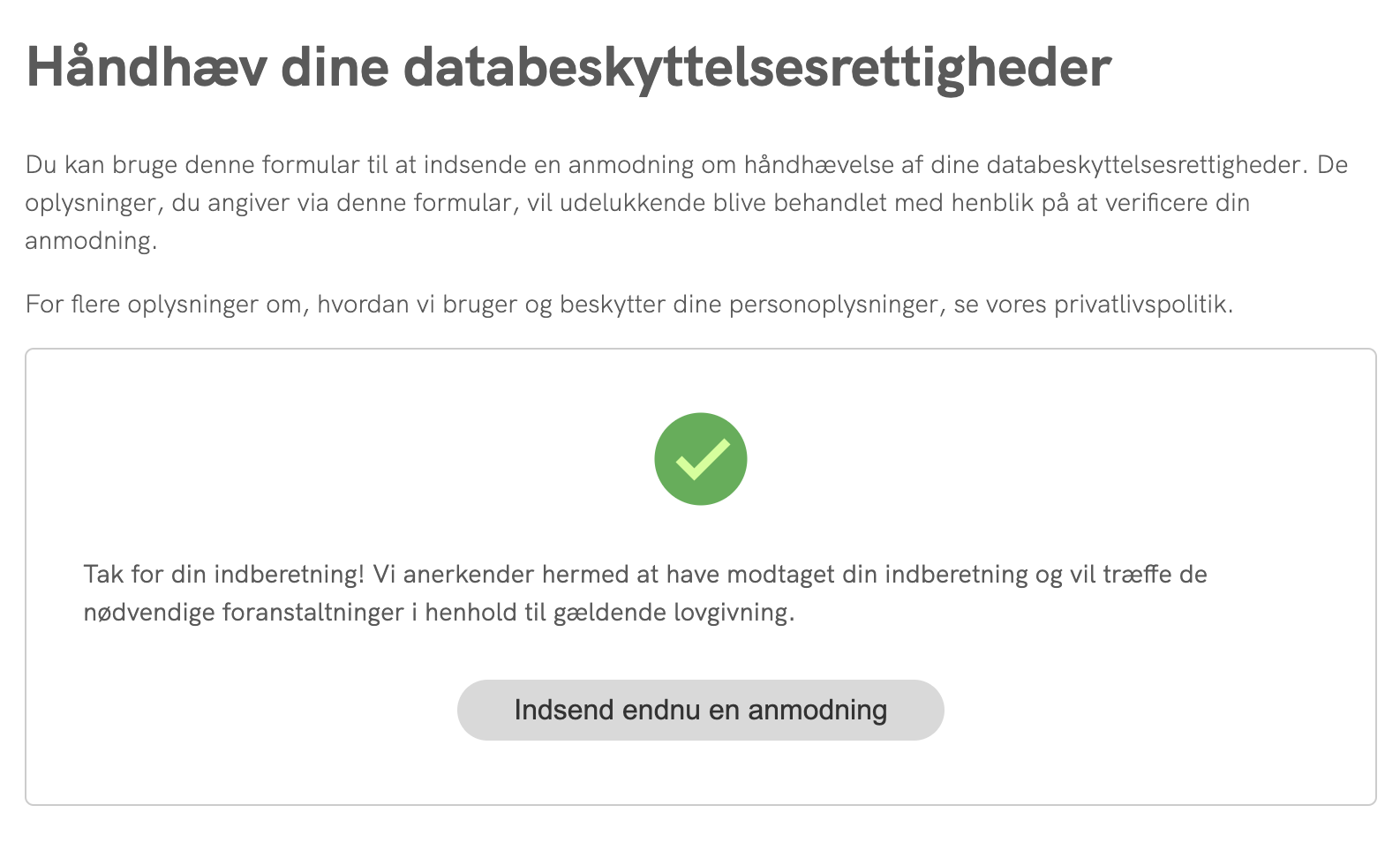Tap the green success indicator above the message

(x=700, y=458)
